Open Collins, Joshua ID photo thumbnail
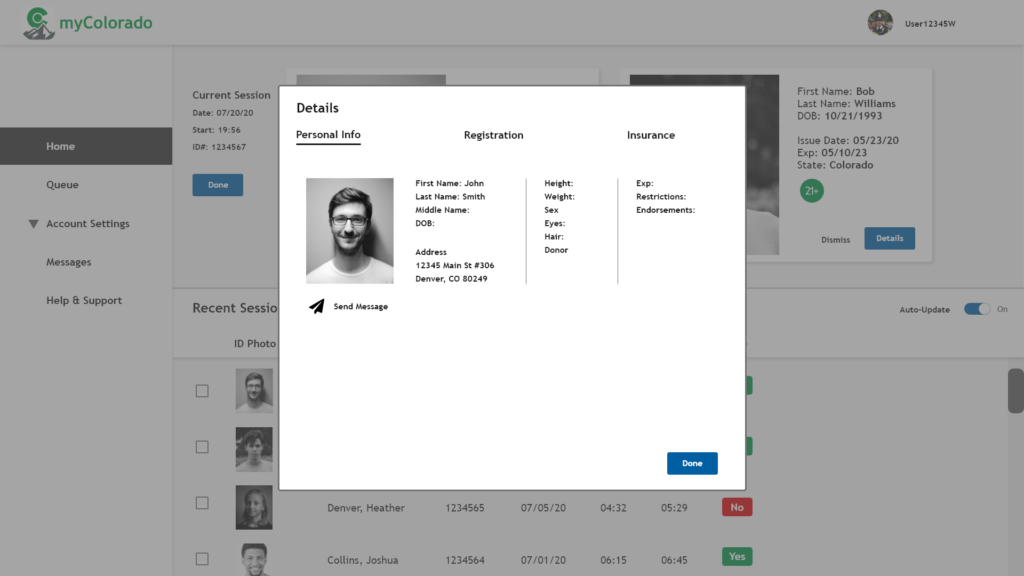Screen dimensions: 1024x576 254,559
